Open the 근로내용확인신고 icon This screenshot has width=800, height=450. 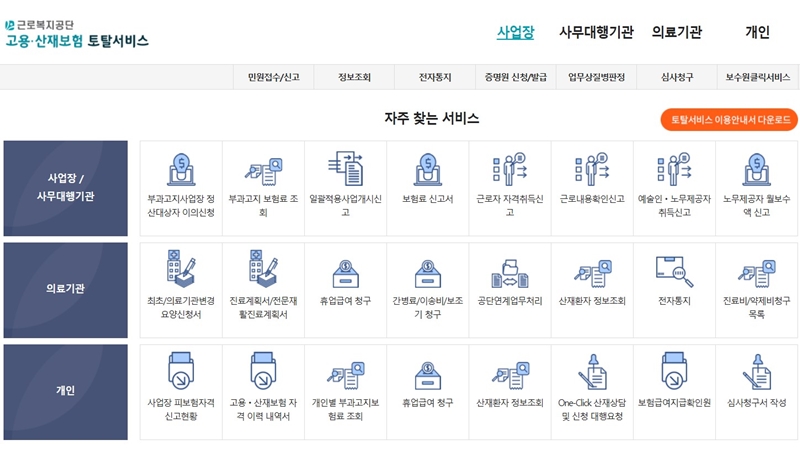[592, 169]
